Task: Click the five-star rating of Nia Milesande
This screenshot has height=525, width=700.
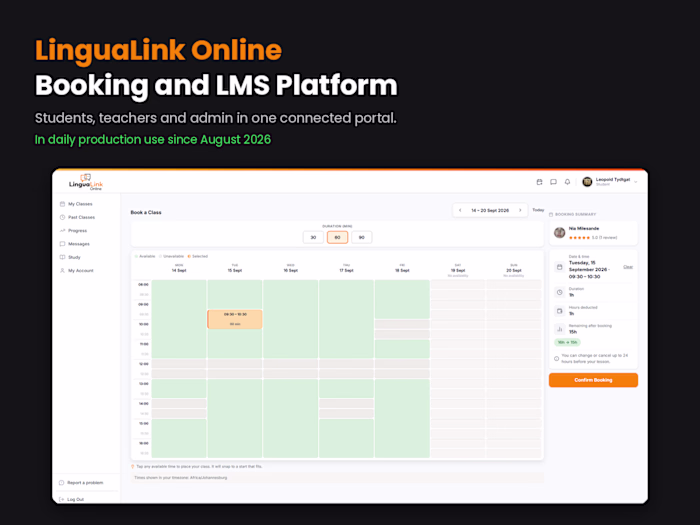Action: tap(579, 238)
